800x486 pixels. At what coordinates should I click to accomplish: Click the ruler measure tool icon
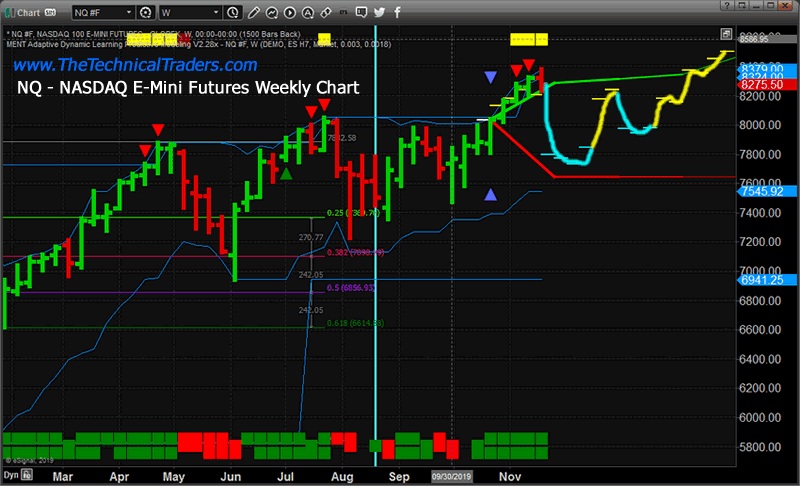(326, 13)
